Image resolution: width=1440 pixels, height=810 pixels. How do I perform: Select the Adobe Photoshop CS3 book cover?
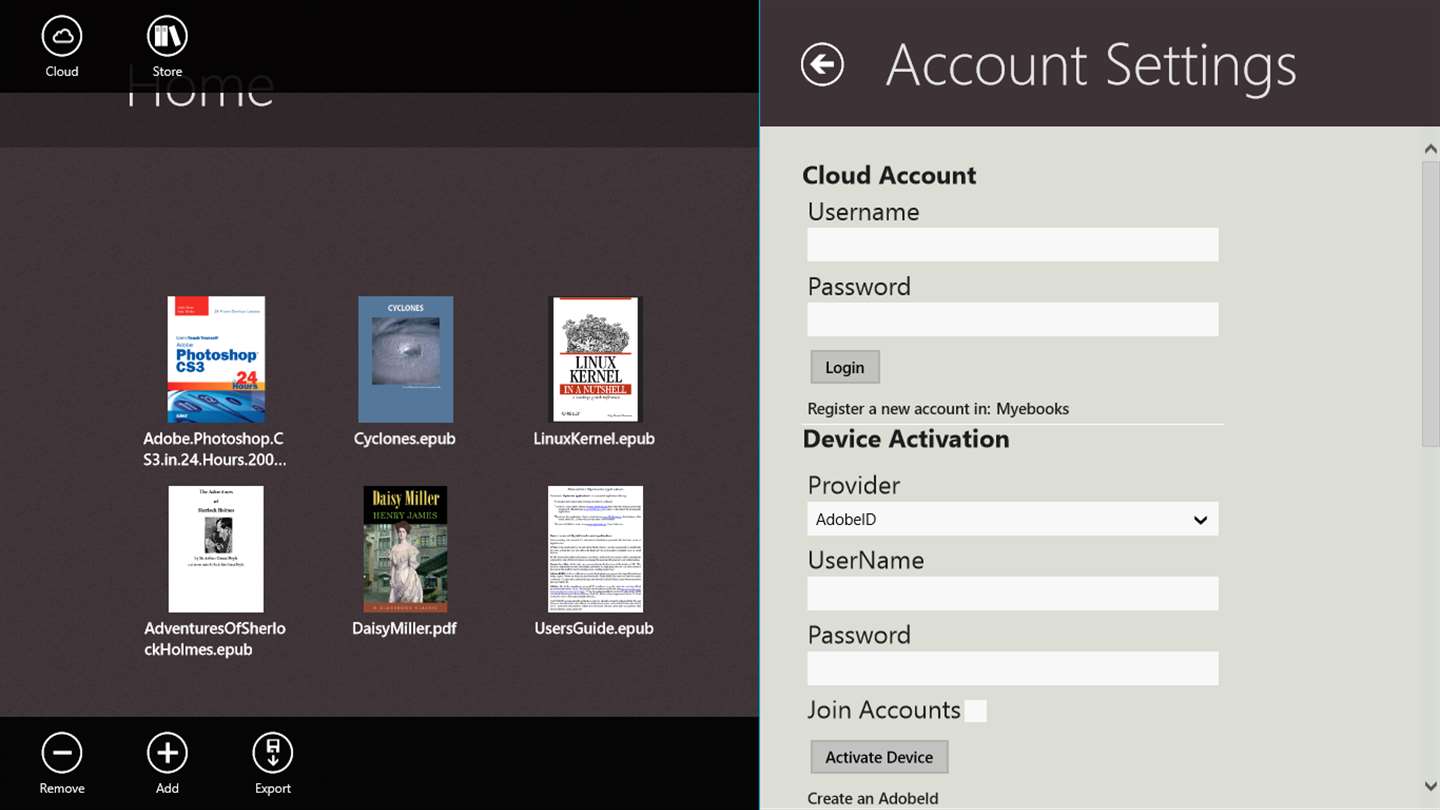pyautogui.click(x=216, y=359)
